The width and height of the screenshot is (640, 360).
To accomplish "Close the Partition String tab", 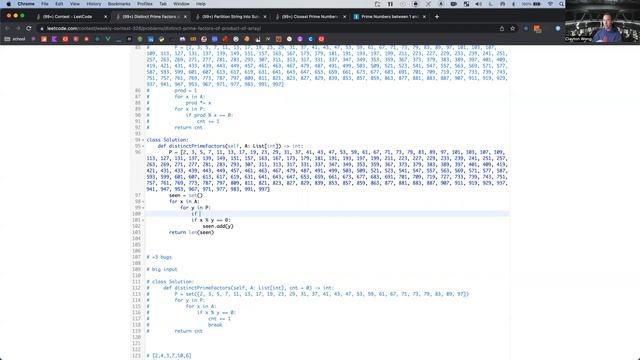I will tap(265, 17).
